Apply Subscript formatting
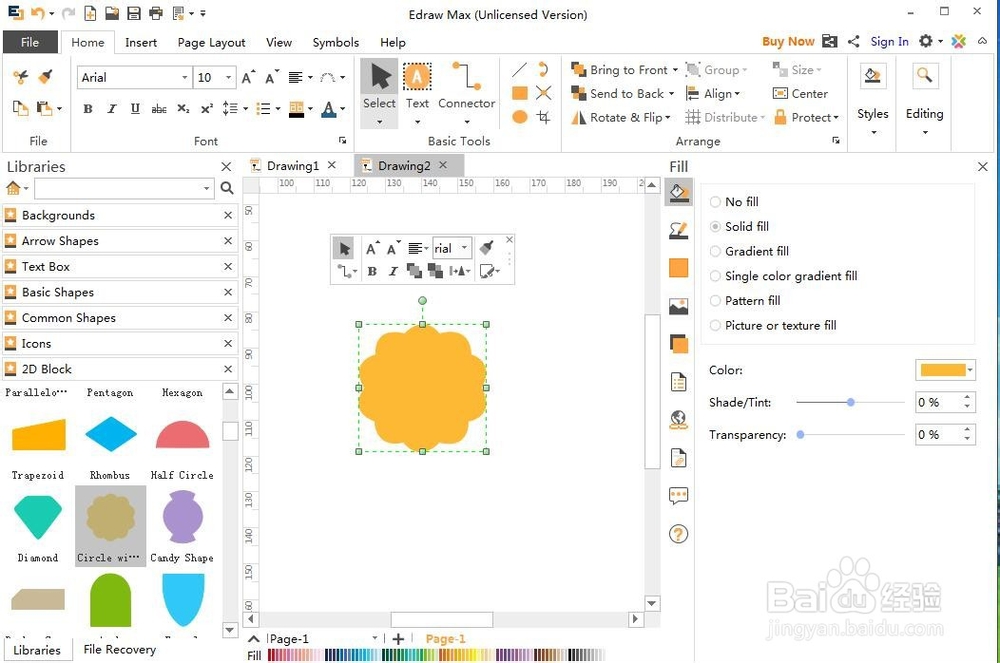The image size is (1000, 663). [x=183, y=109]
